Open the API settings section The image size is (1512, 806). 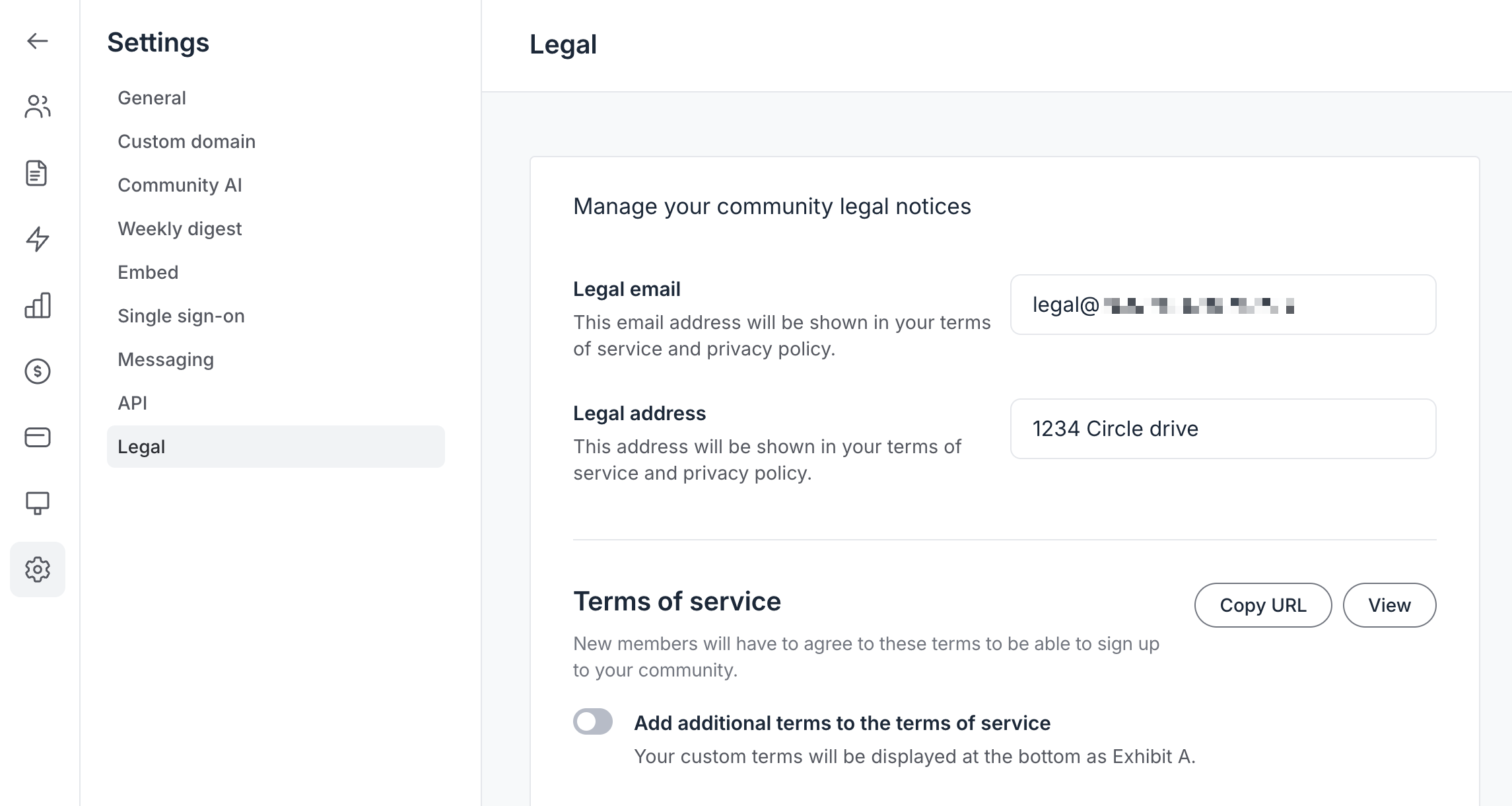(131, 402)
